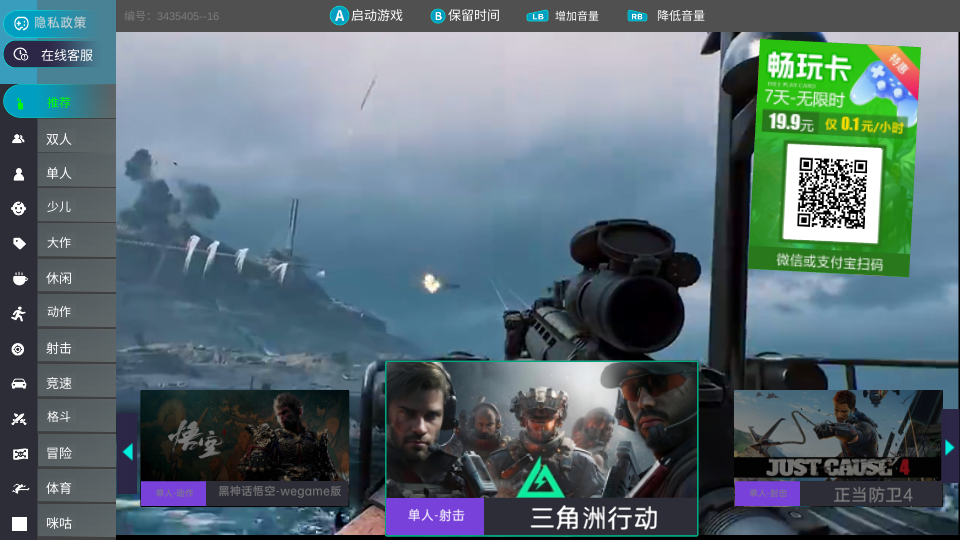Click the 微信或支付宝扫码 text
Viewport: 960px width, 540px height.
click(830, 262)
